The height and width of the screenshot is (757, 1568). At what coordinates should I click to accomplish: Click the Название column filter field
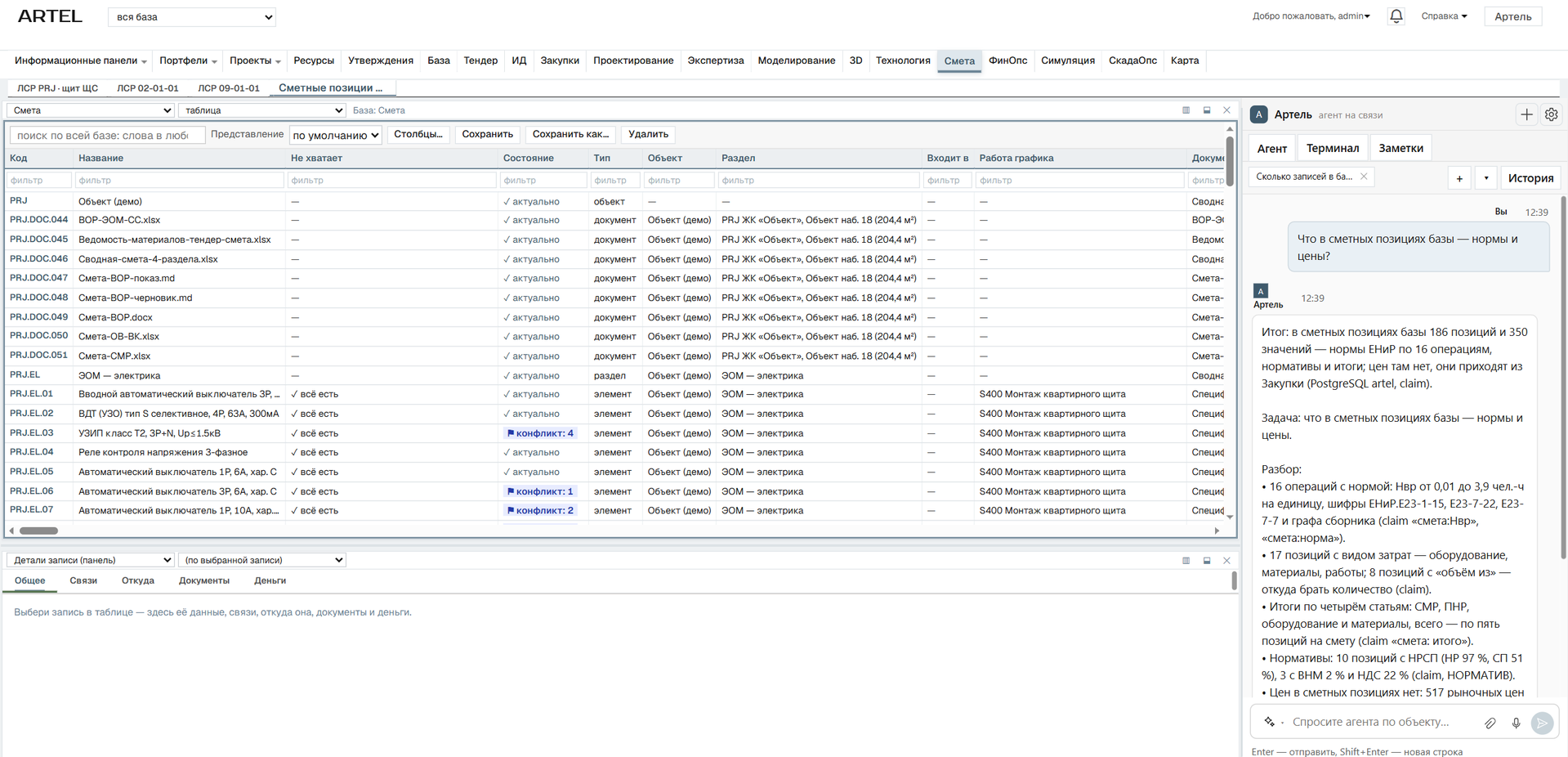click(179, 180)
